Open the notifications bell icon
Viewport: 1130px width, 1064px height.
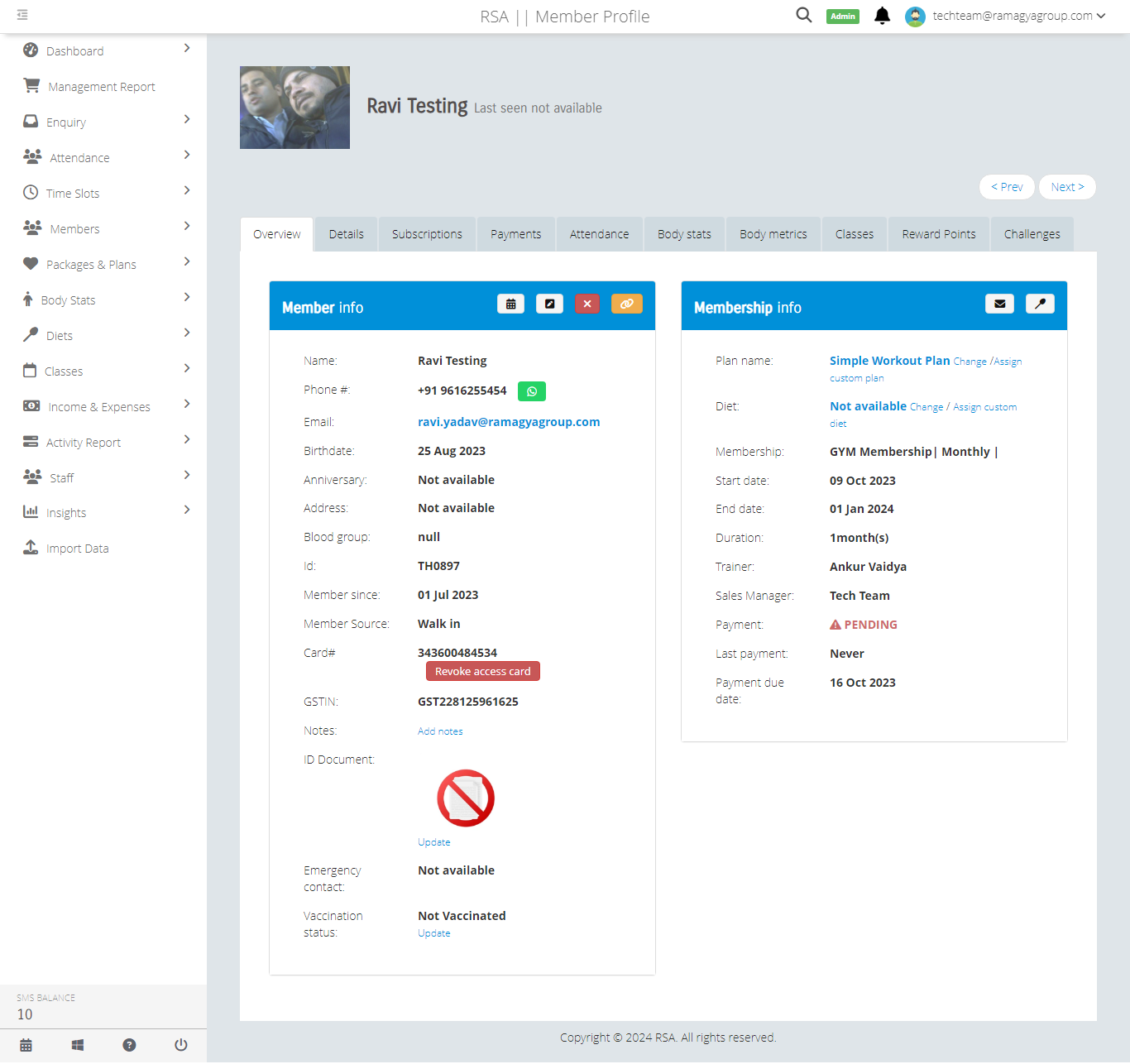click(x=882, y=16)
